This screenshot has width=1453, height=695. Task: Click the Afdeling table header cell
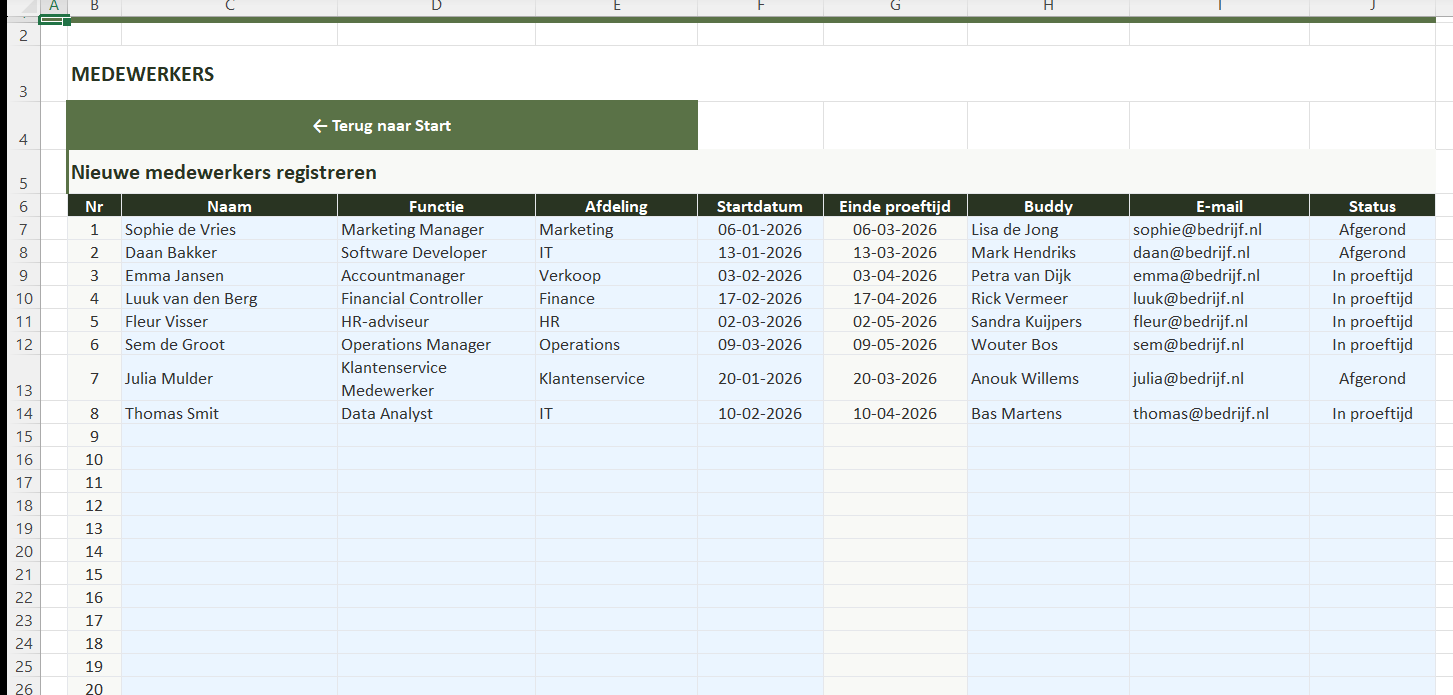(x=616, y=207)
